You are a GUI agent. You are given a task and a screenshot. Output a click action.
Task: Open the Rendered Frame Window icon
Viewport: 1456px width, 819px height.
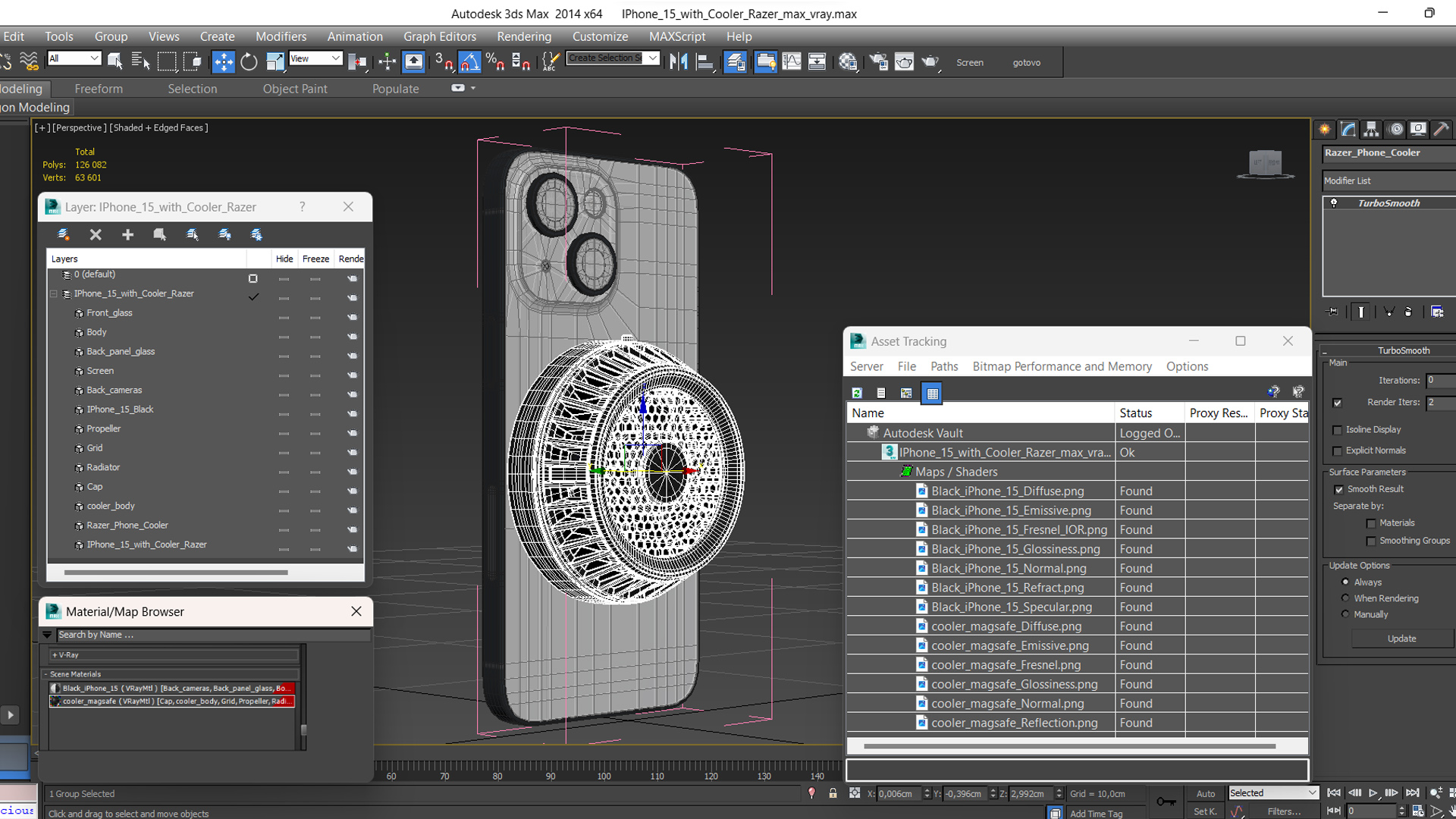[904, 61]
